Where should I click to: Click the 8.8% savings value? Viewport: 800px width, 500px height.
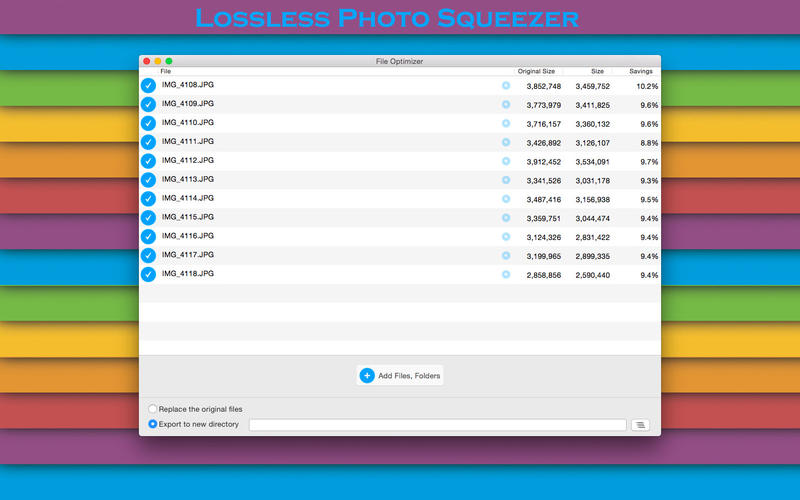pyautogui.click(x=649, y=143)
